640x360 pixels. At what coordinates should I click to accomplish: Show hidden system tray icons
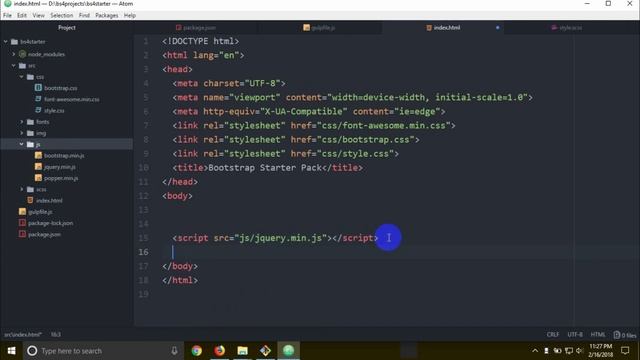[x=535, y=351]
